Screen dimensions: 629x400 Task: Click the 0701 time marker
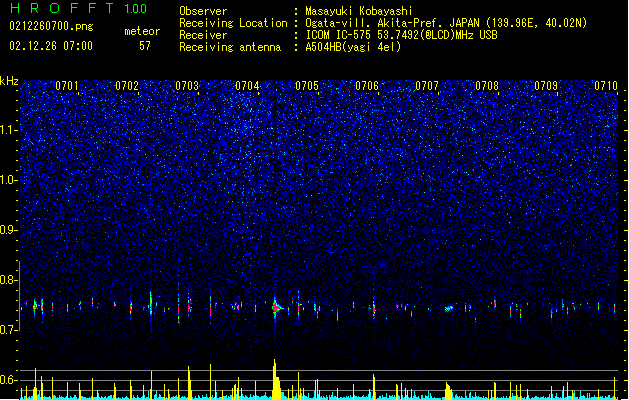tap(67, 86)
